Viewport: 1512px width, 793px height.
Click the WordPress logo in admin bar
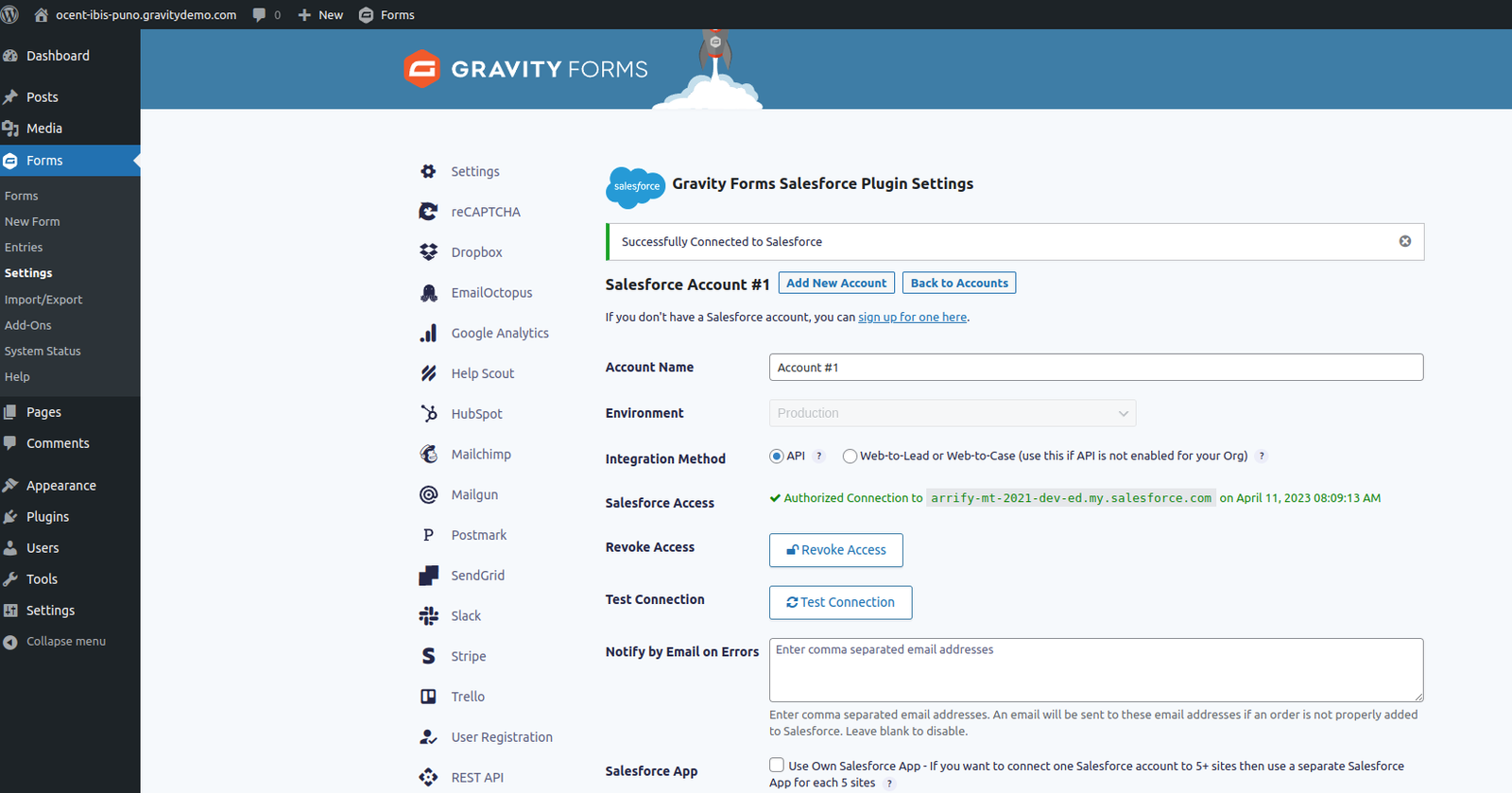pyautogui.click(x=10, y=15)
